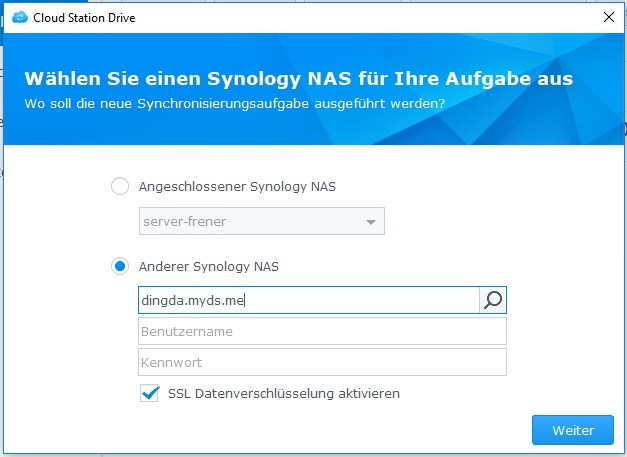Viewport: 627px width, 457px height.
Task: Toggle the SSL Datenverschlüsselung checkbox
Action: click(x=150, y=393)
